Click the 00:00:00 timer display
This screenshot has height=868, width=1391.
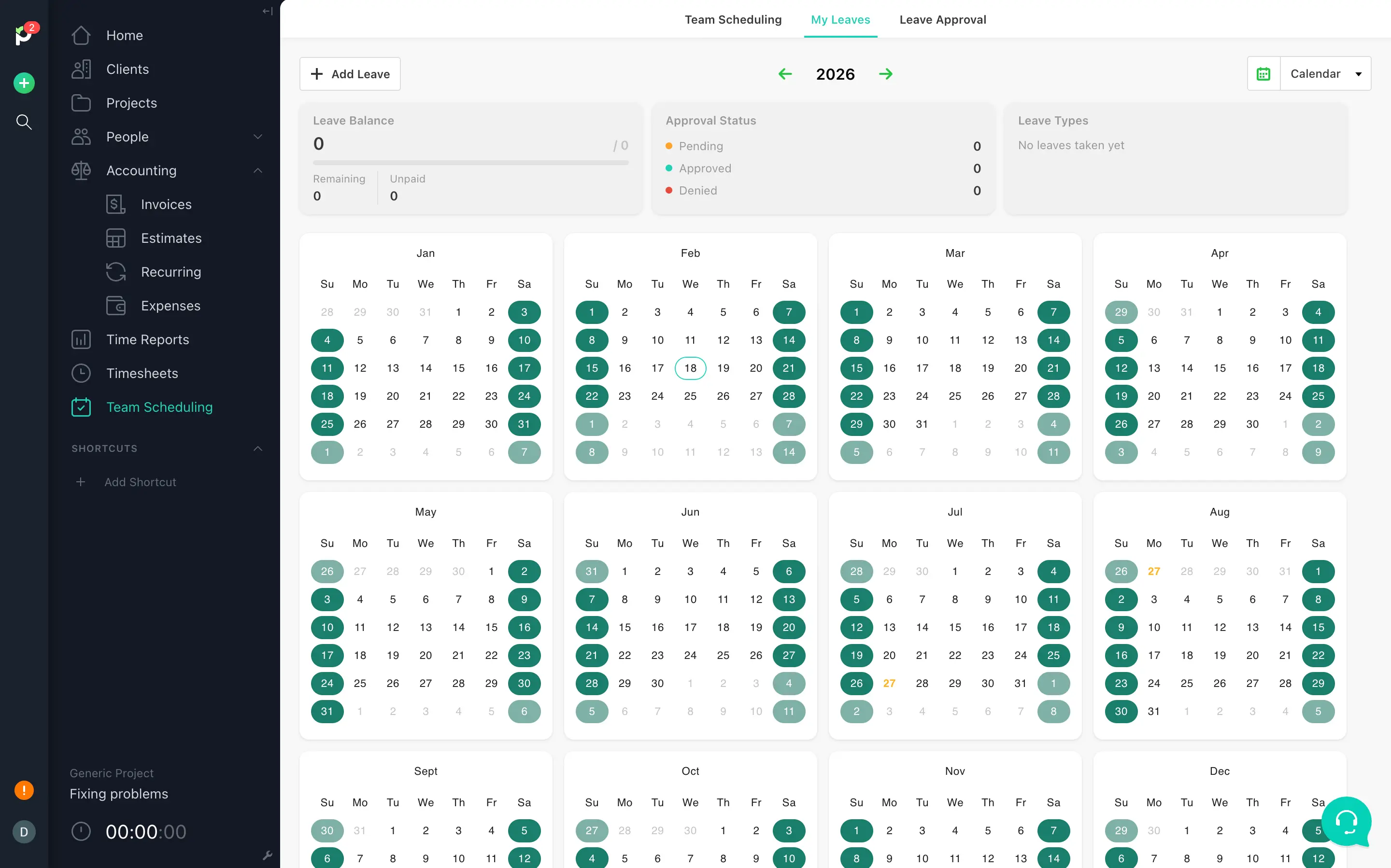click(146, 832)
